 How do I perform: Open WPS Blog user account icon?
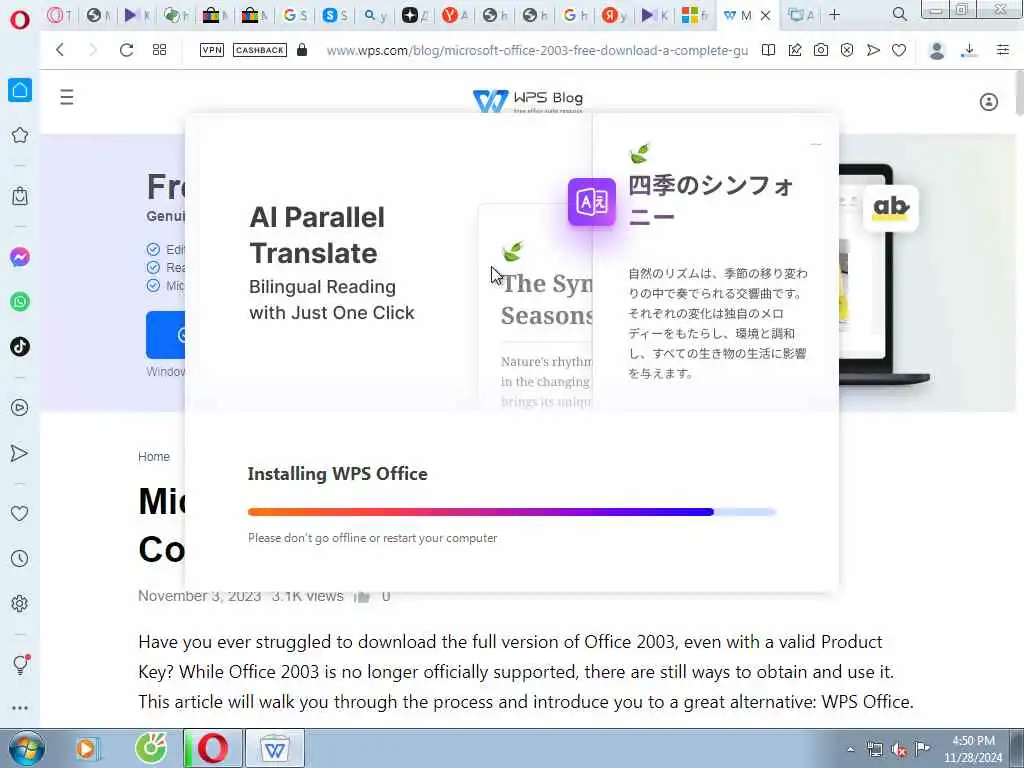(x=989, y=102)
